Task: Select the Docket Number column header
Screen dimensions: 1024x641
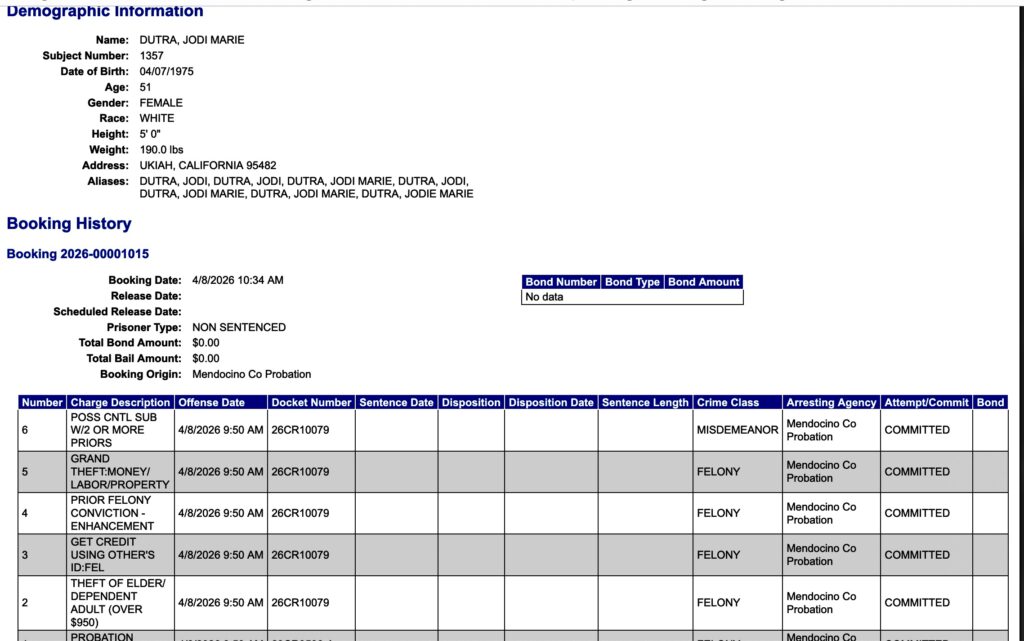Action: (311, 403)
